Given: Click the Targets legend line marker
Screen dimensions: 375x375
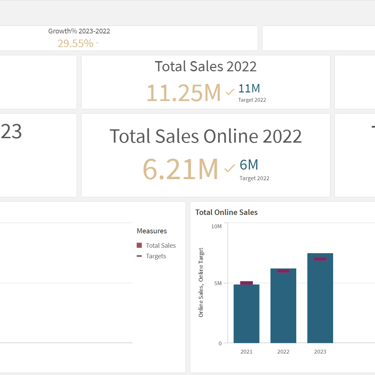Looking at the screenshot, I should 139,256.
